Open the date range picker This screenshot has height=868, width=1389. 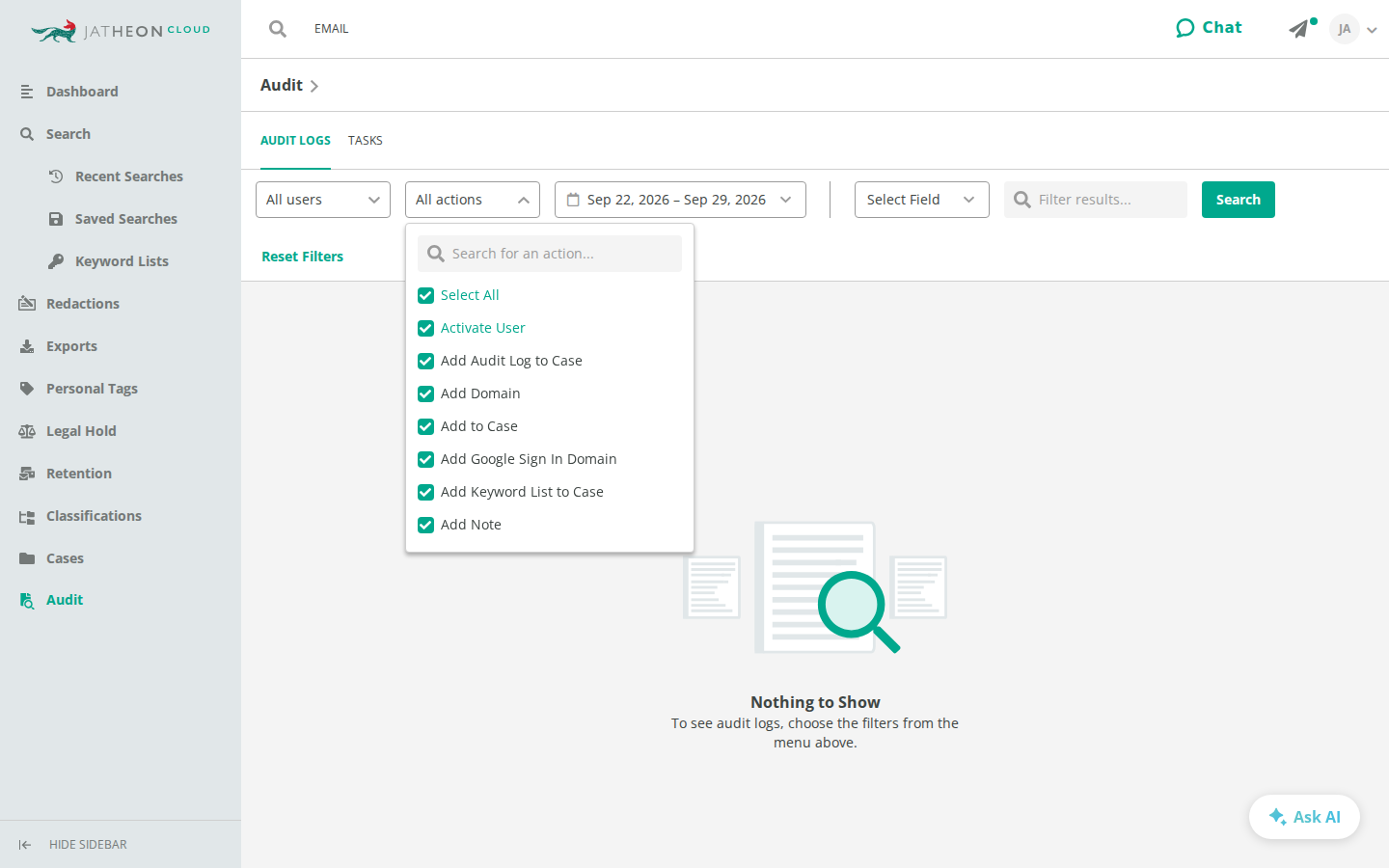tap(680, 200)
